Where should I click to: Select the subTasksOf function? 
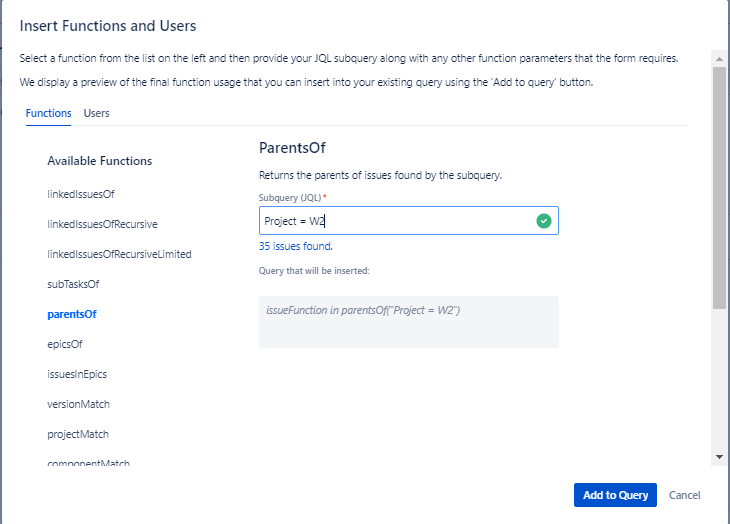click(73, 284)
